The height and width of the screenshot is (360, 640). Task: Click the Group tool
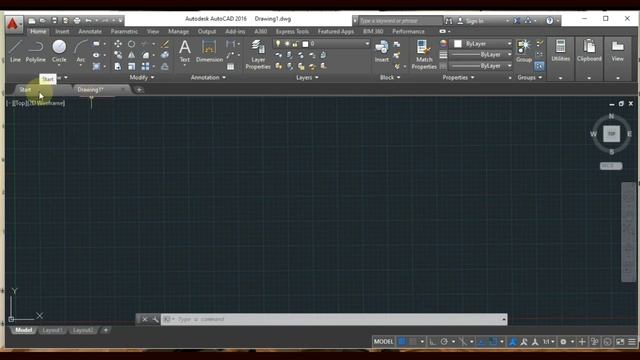click(524, 51)
